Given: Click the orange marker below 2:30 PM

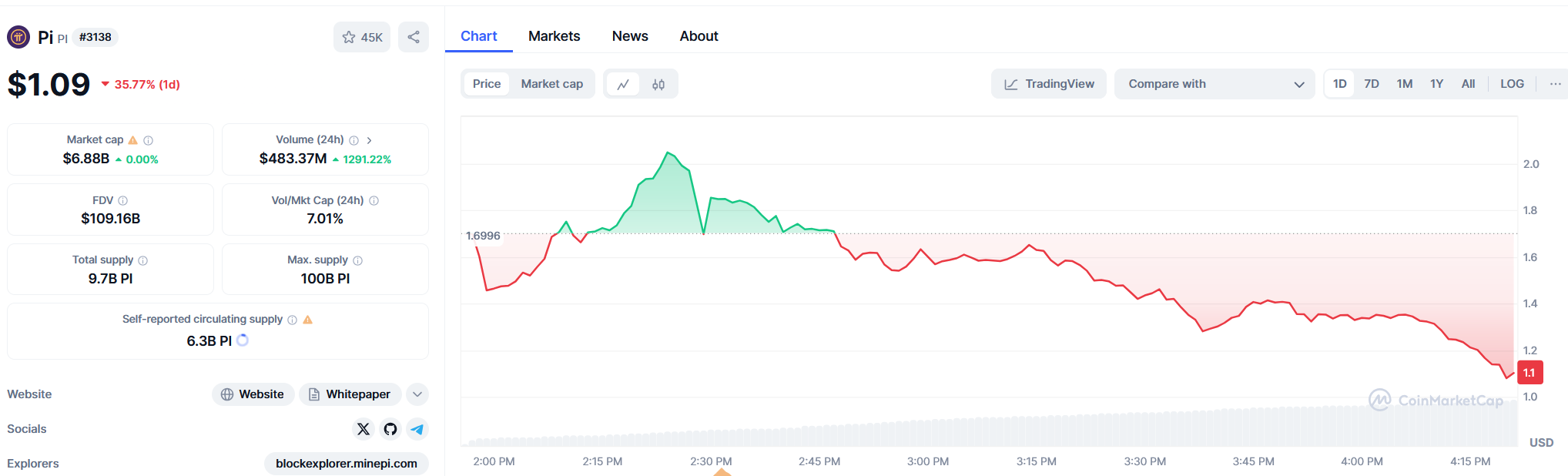Looking at the screenshot, I should coord(722,472).
